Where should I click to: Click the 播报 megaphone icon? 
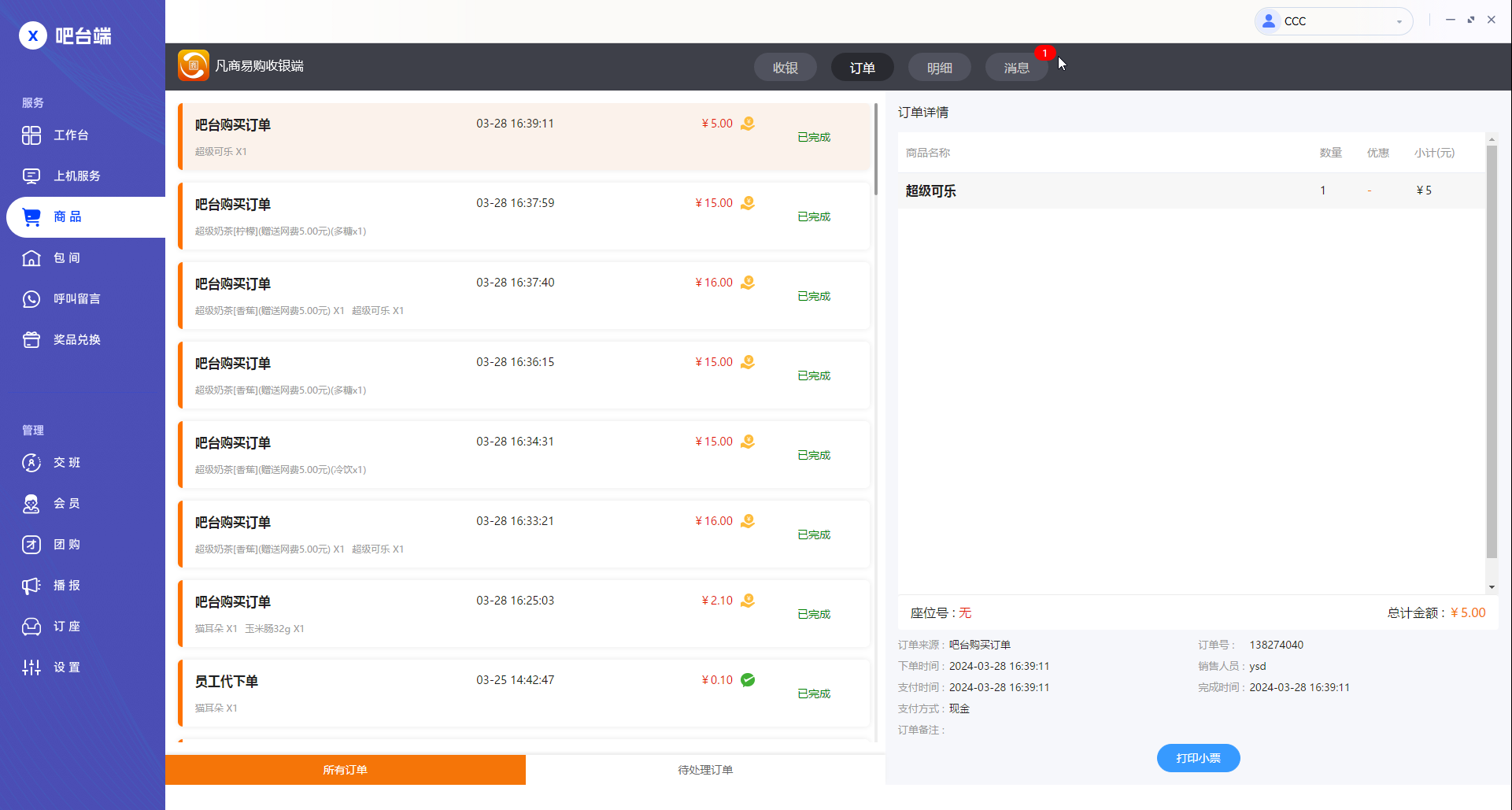pos(31,586)
